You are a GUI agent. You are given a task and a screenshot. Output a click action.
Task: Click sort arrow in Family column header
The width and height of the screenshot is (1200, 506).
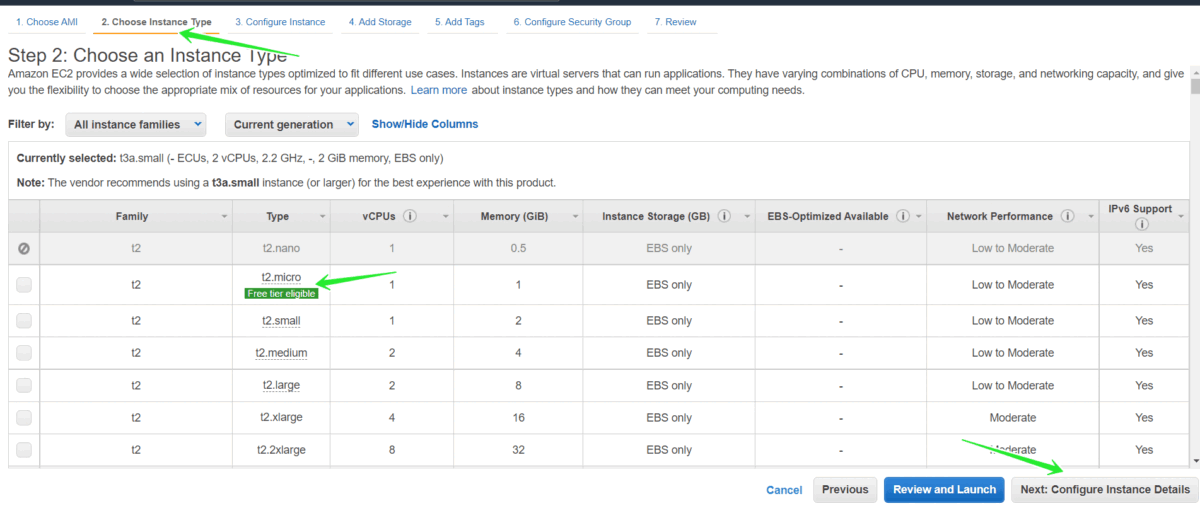[x=223, y=216]
